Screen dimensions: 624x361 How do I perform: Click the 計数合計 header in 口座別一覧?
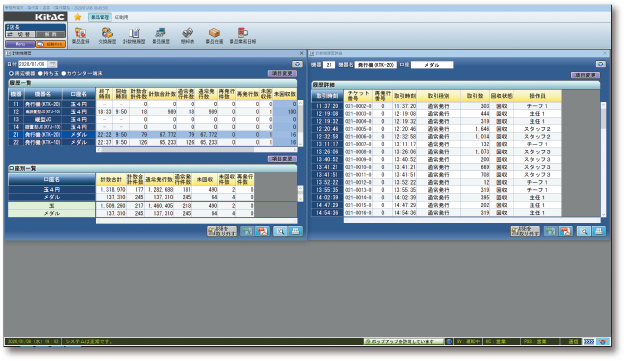(x=111, y=180)
